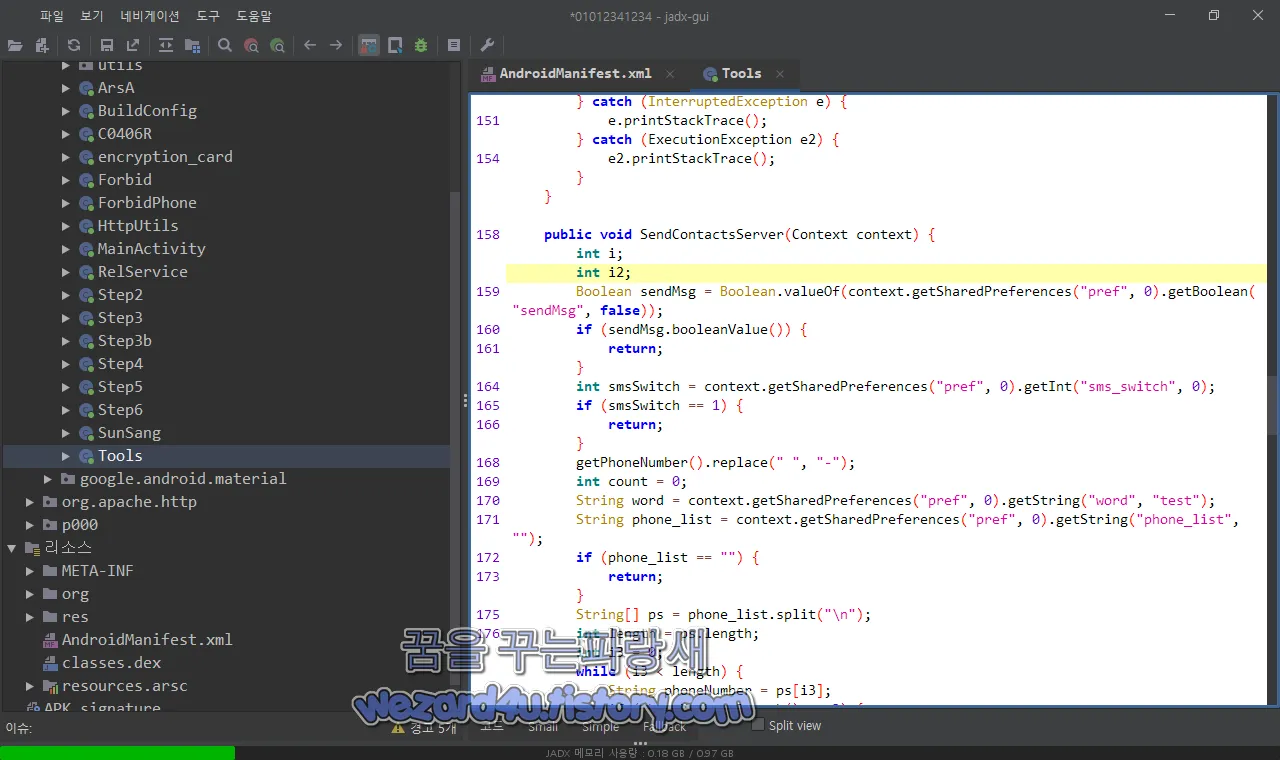Click the warning icon showing 경고 5개
1280x760 pixels.
pyautogui.click(x=398, y=728)
